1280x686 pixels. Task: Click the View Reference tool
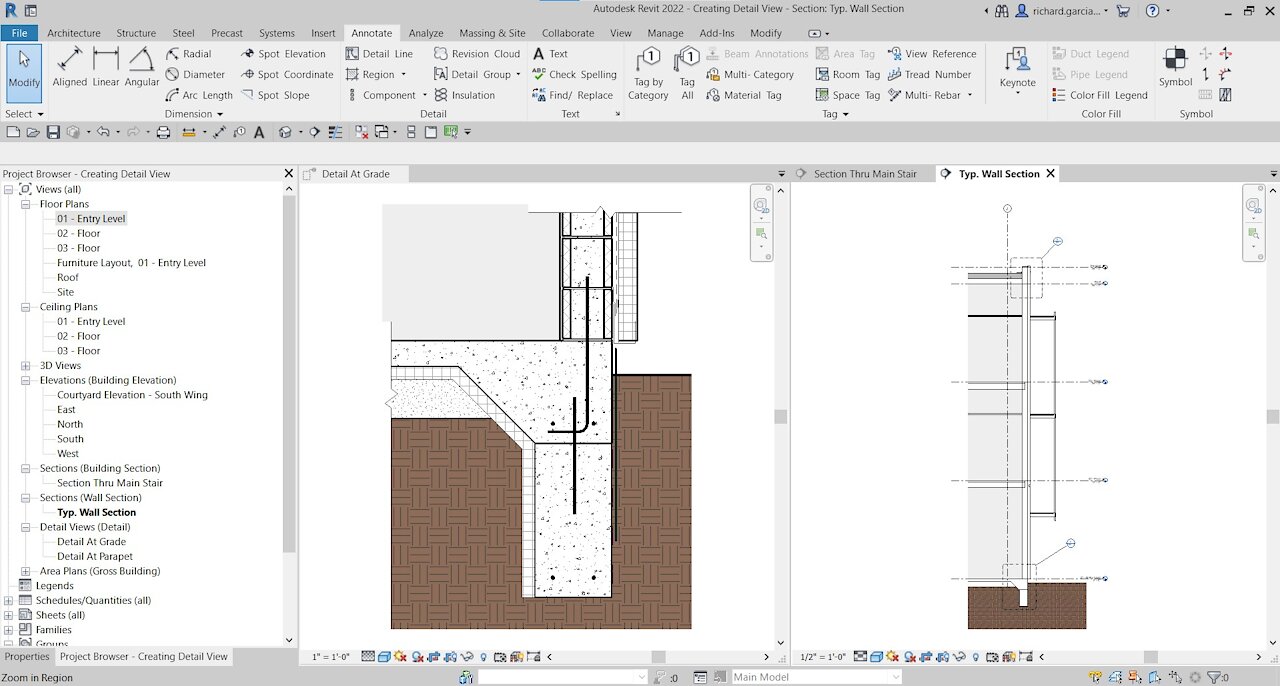pos(931,54)
